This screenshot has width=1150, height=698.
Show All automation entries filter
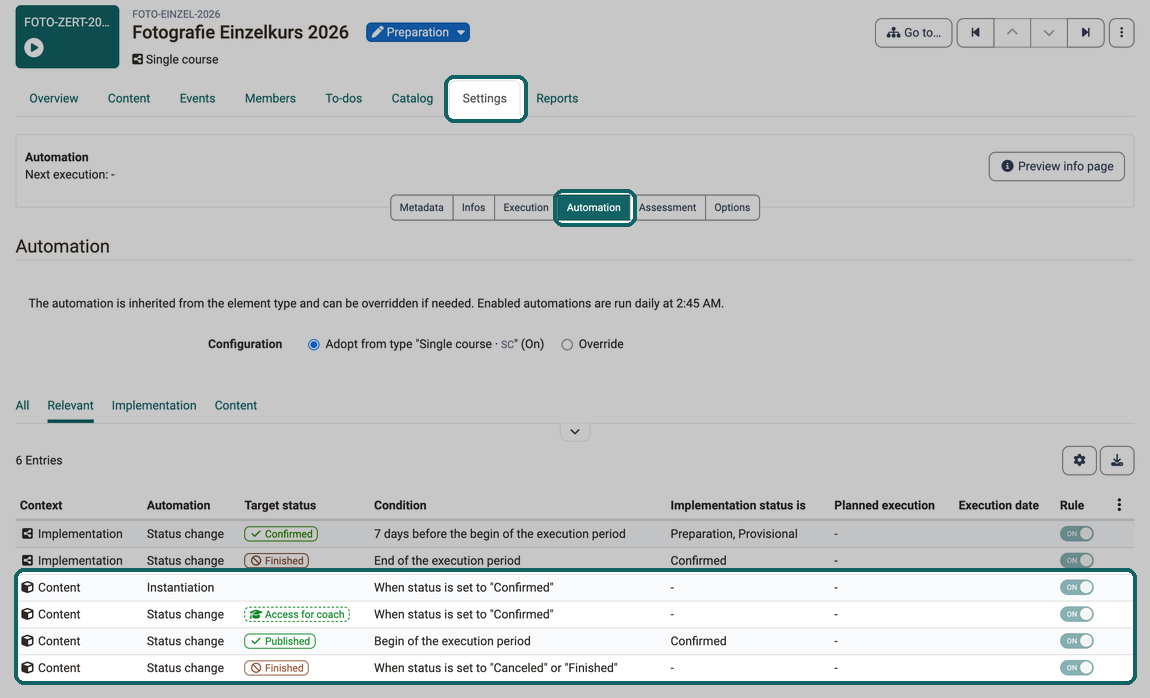click(23, 405)
